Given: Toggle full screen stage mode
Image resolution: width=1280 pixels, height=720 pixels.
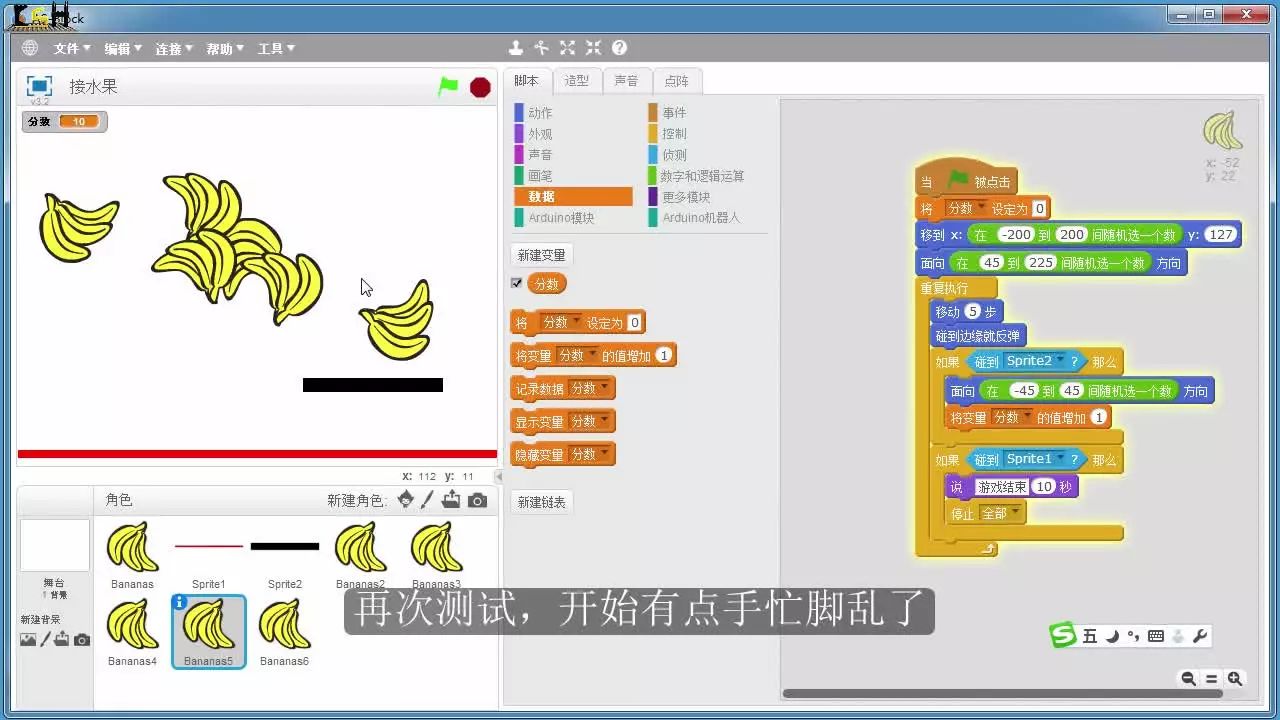Looking at the screenshot, I should pos(39,86).
